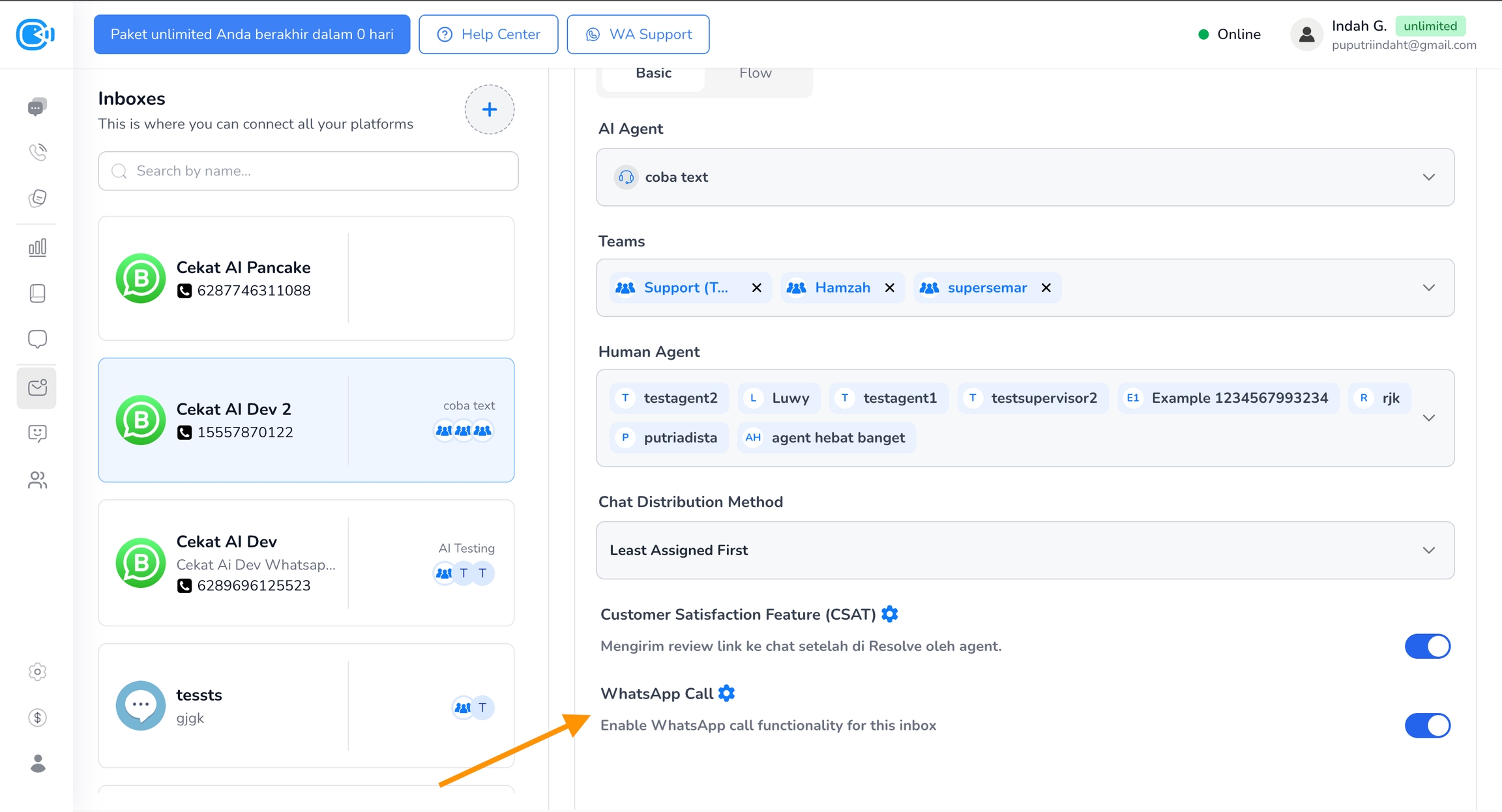
Task: Click the CSAT settings gear icon
Action: (x=889, y=614)
